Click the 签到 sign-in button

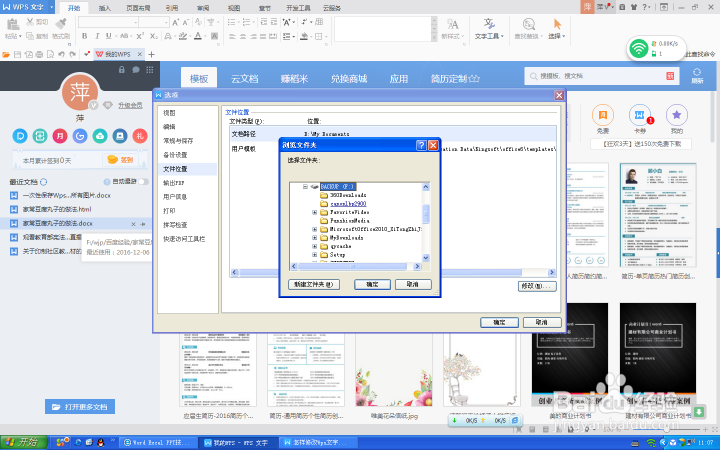(x=120, y=160)
